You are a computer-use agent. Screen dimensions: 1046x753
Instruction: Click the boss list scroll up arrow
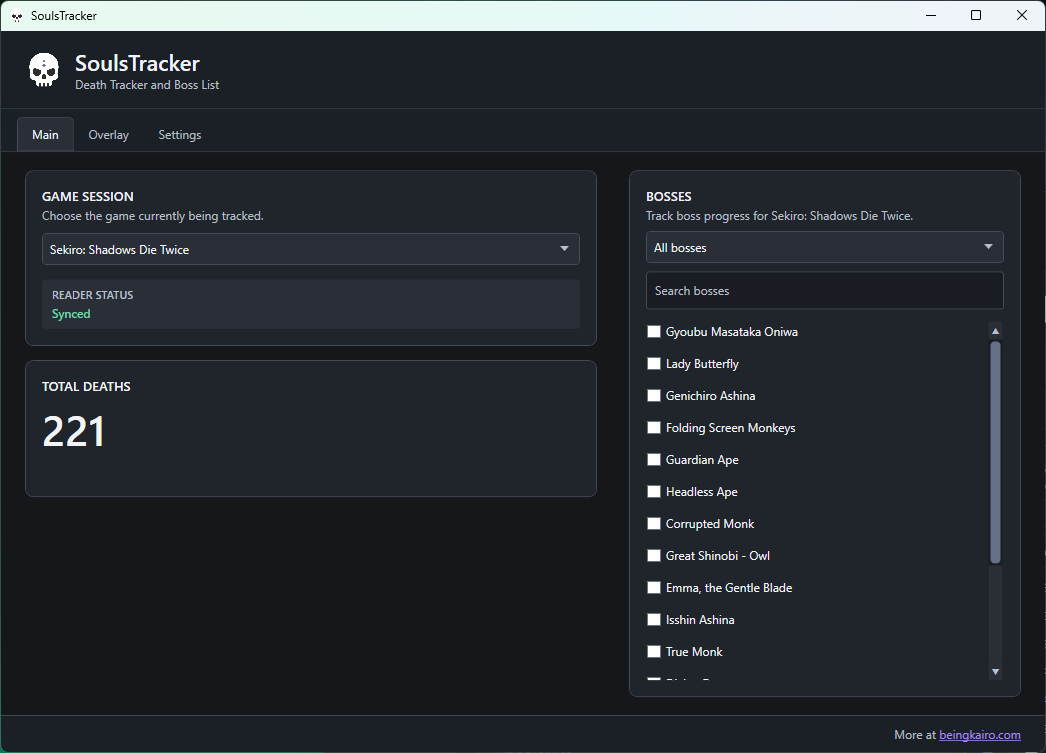(x=995, y=331)
